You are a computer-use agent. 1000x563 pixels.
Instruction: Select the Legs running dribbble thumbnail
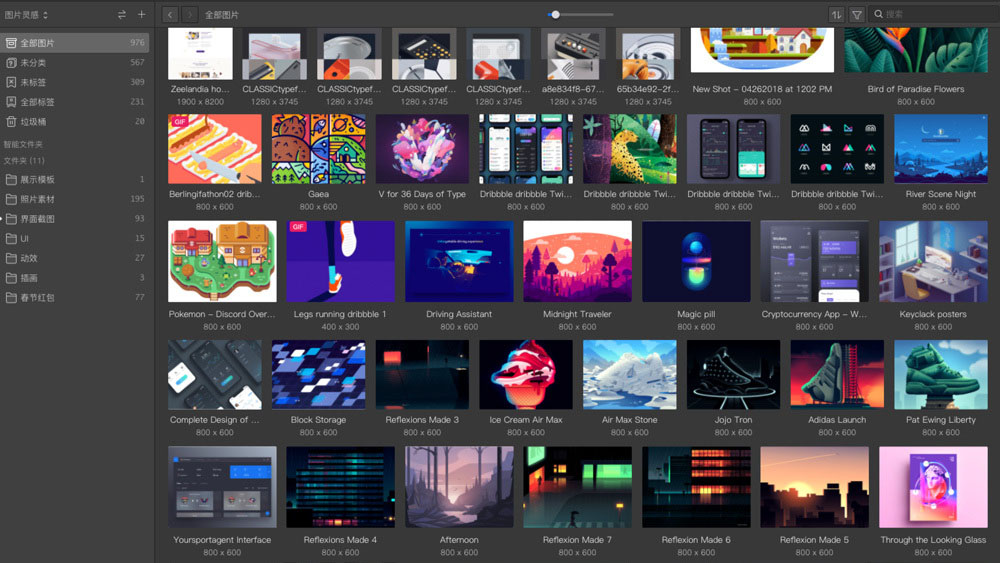(341, 261)
